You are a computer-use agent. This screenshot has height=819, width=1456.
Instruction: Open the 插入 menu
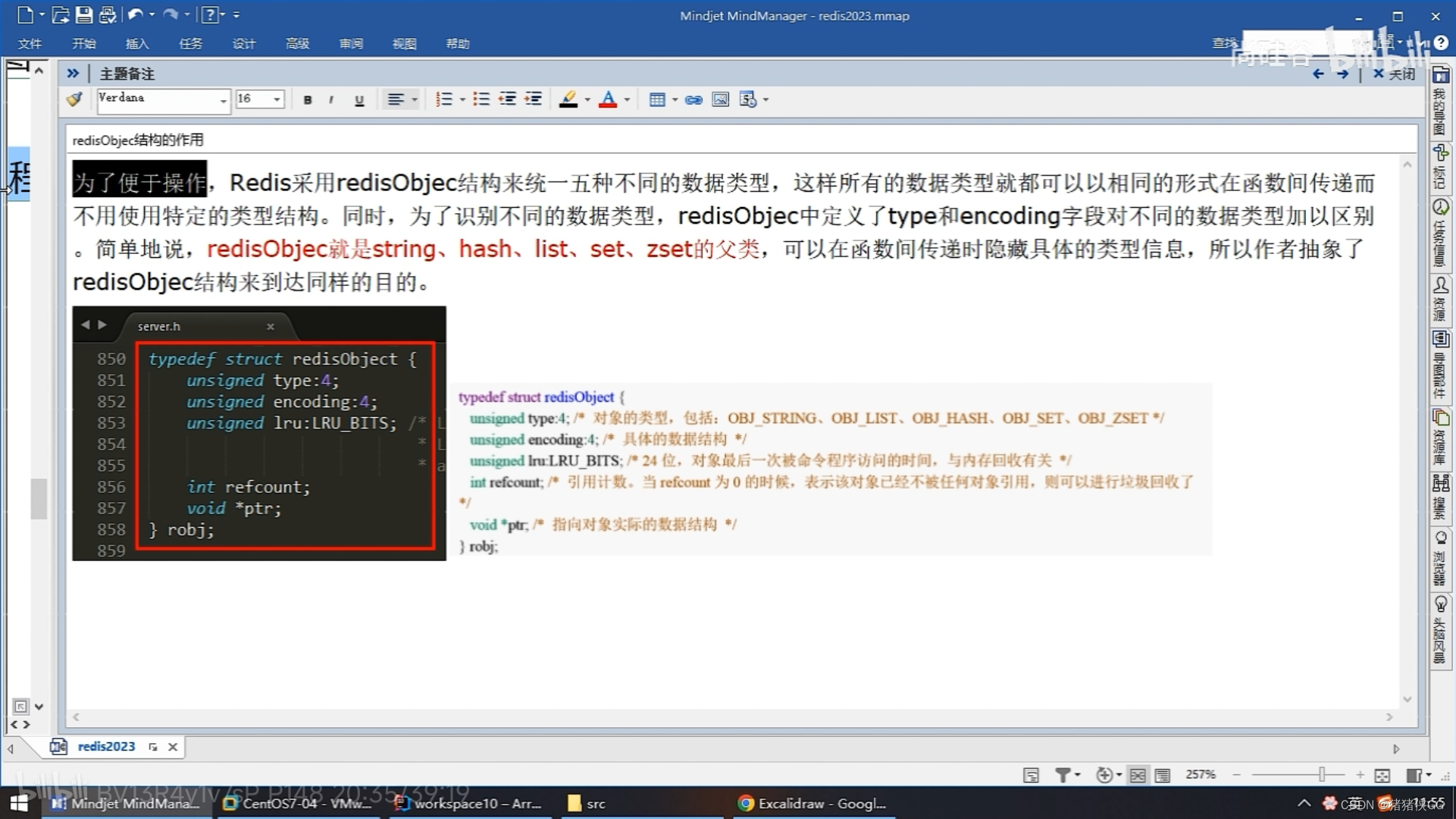[x=136, y=43]
